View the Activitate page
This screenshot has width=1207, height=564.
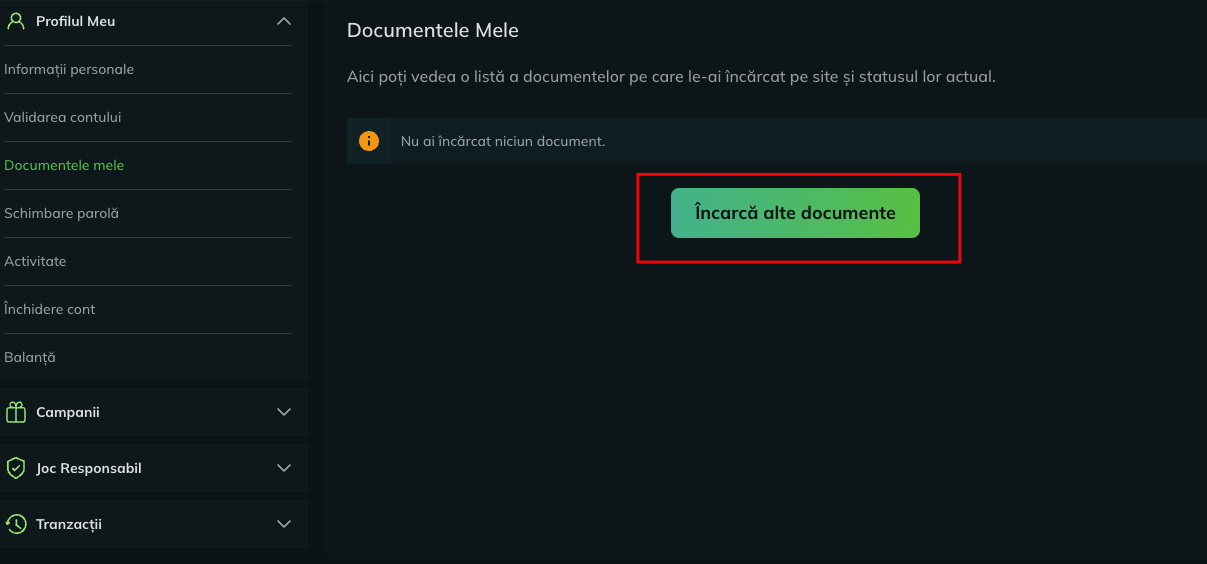click(35, 261)
